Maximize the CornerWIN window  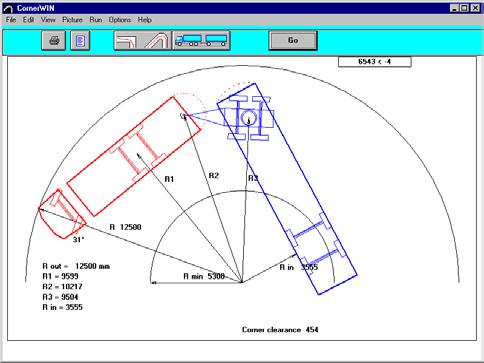(464, 8)
